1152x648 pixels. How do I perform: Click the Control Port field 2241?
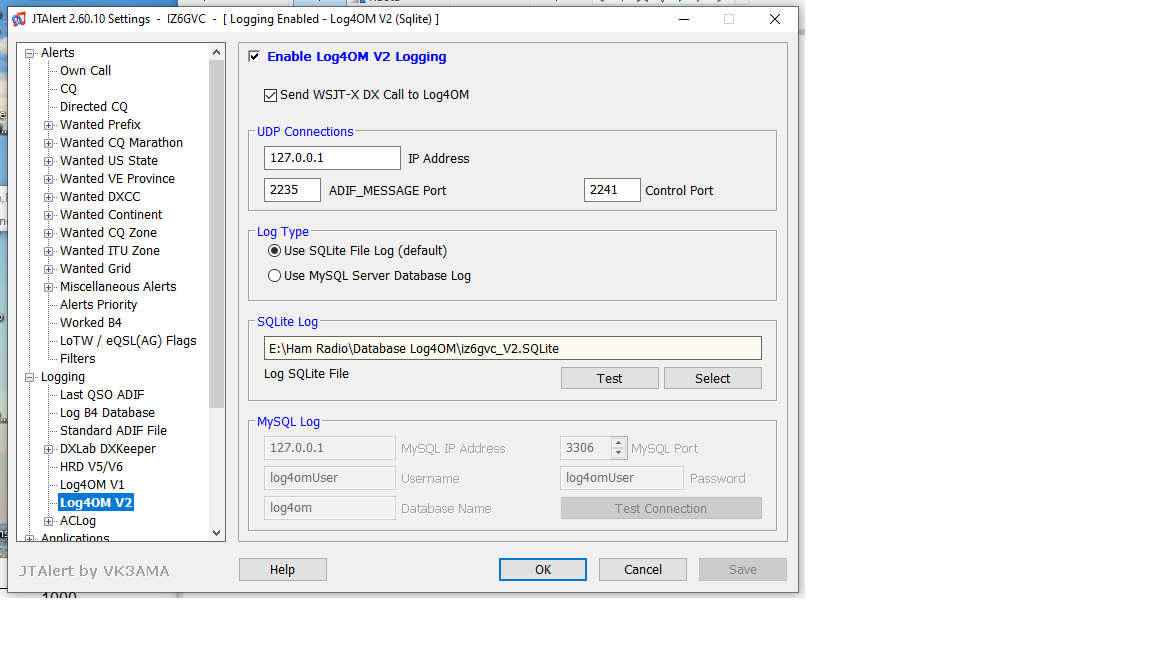pyautogui.click(x=612, y=190)
